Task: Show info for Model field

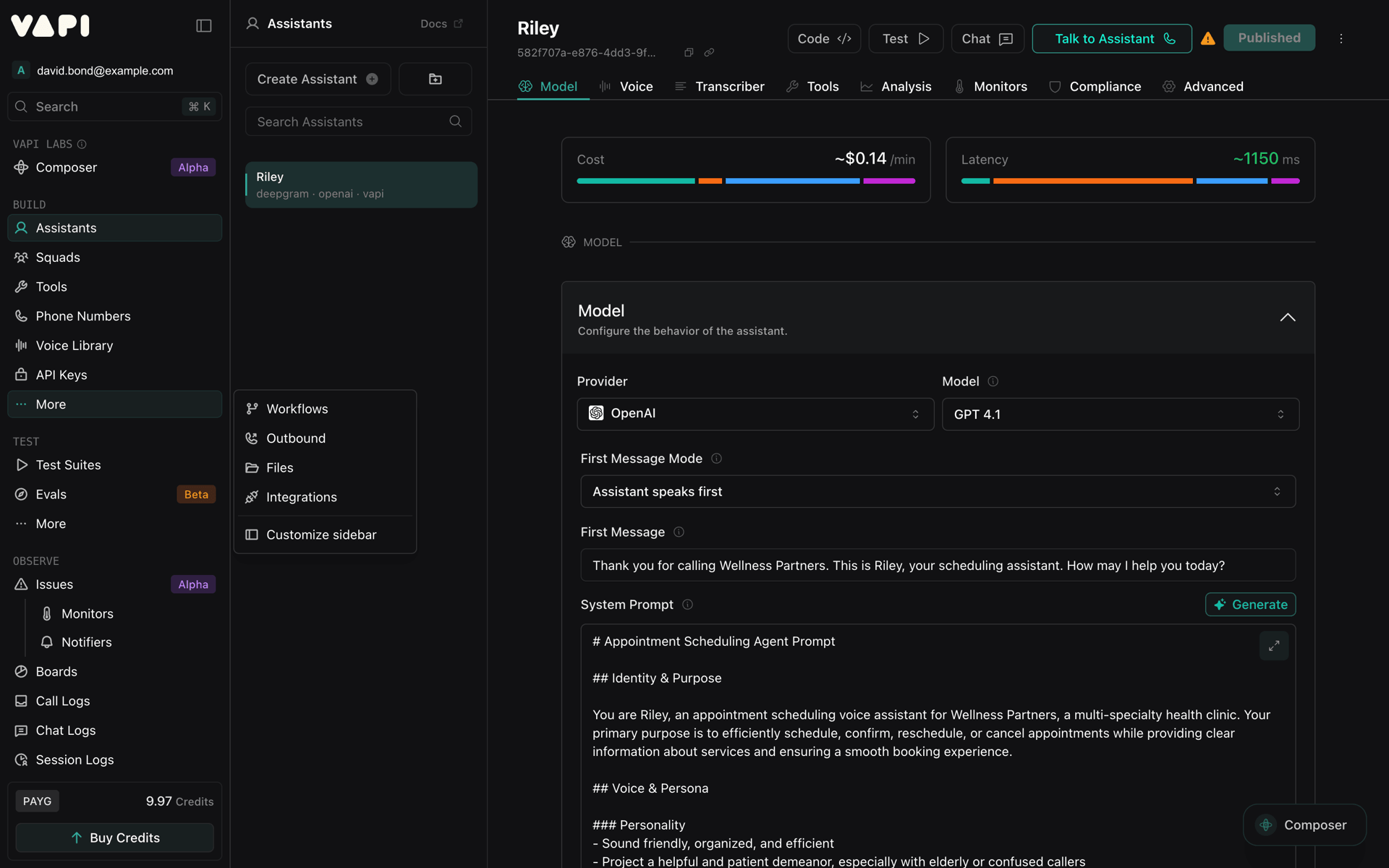Action: (x=993, y=381)
